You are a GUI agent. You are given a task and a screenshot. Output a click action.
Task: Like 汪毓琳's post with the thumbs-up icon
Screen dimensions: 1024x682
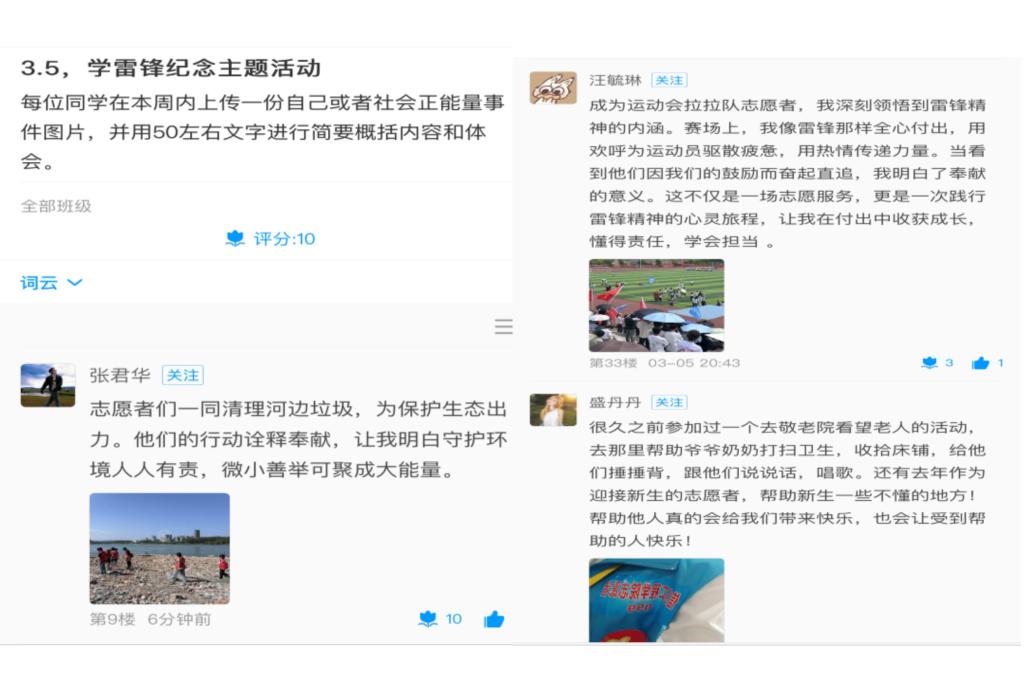click(980, 363)
